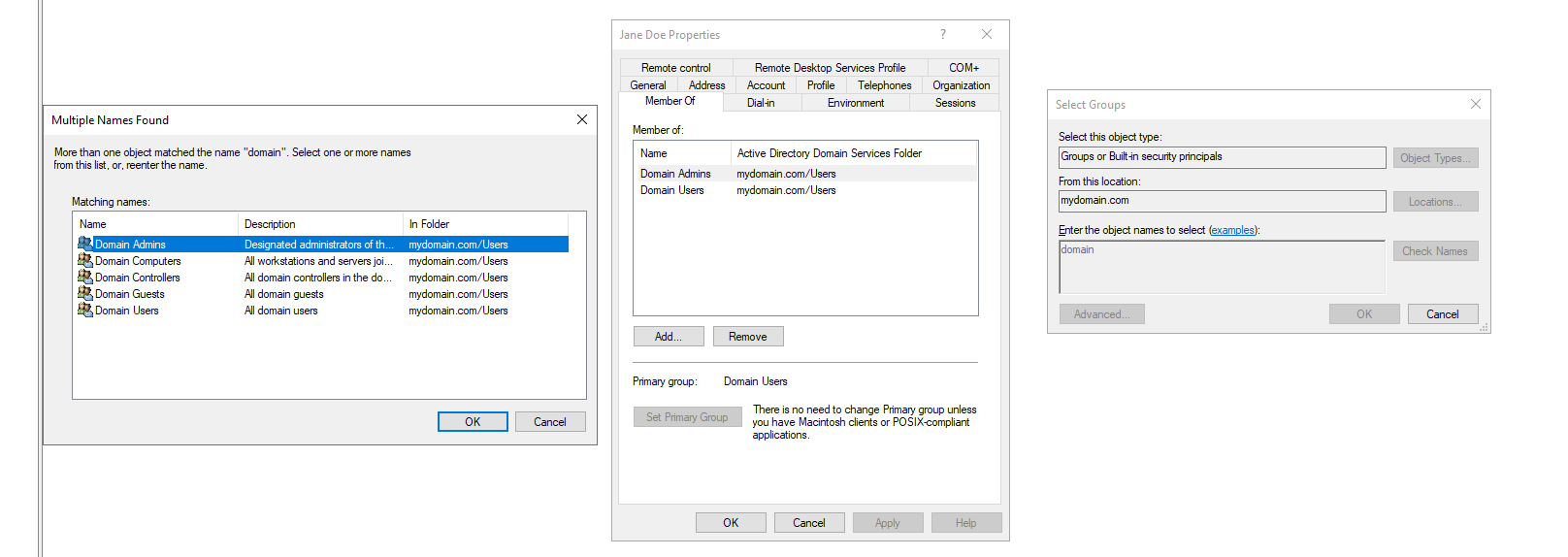Click Cancel in Jane Doe Properties

pyautogui.click(x=809, y=523)
